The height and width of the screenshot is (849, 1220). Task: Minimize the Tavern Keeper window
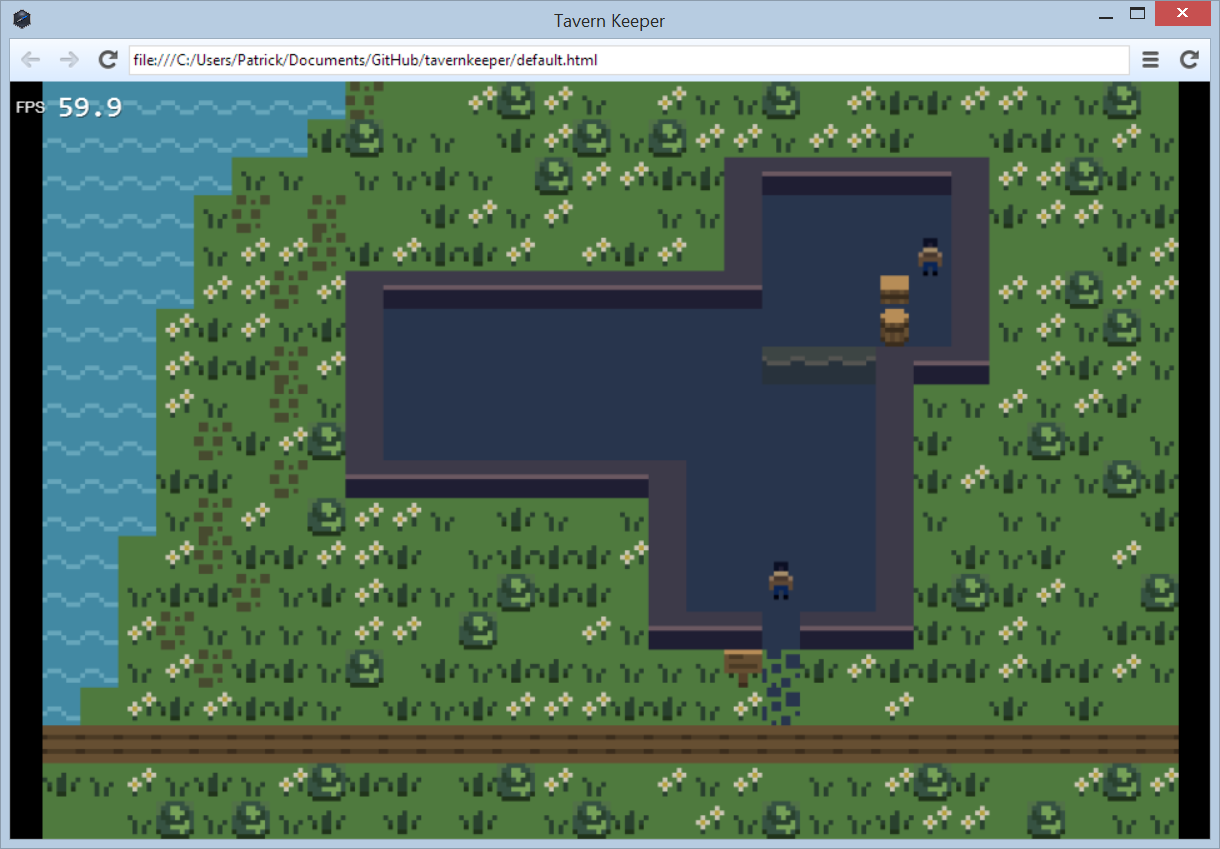pyautogui.click(x=1106, y=17)
